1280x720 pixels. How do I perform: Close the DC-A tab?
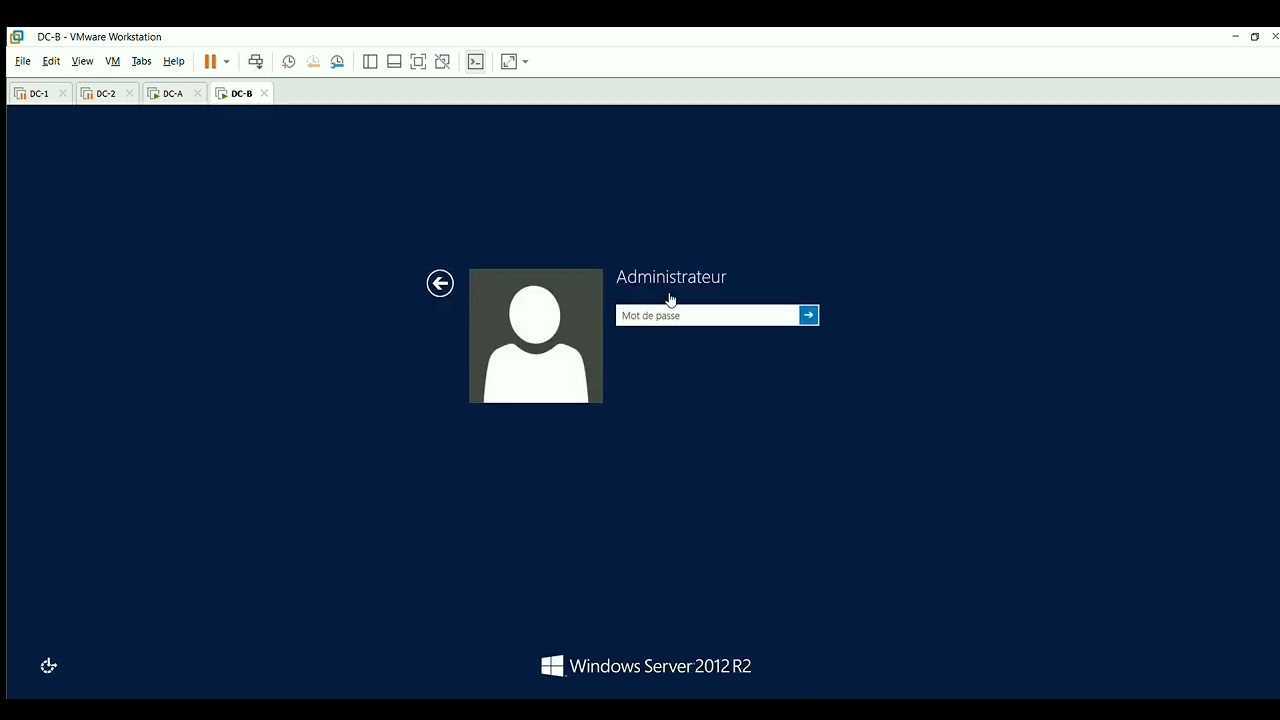197,94
